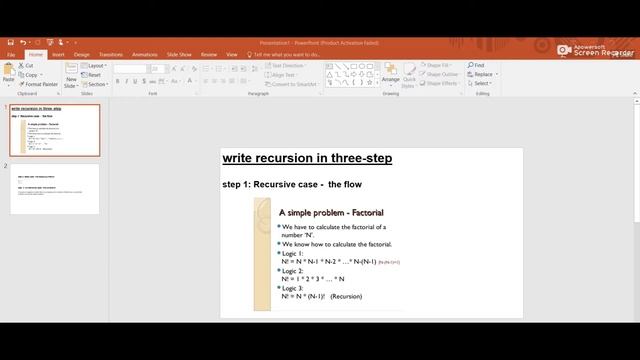Click the Redo button in Quick Access Toolbar
This screenshot has width=640, height=360.
point(38,42)
